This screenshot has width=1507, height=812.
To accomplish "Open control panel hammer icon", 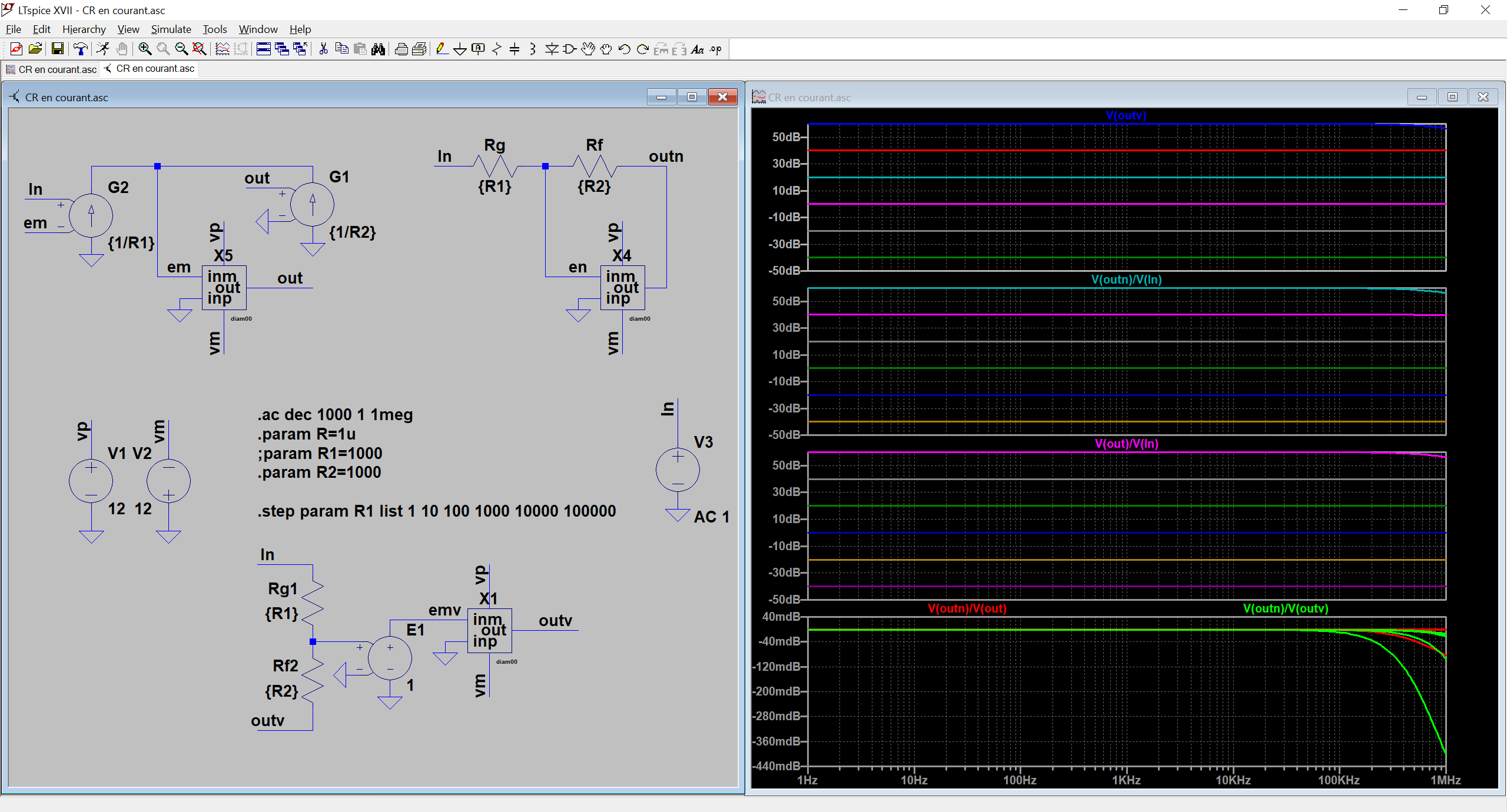I will (x=81, y=49).
